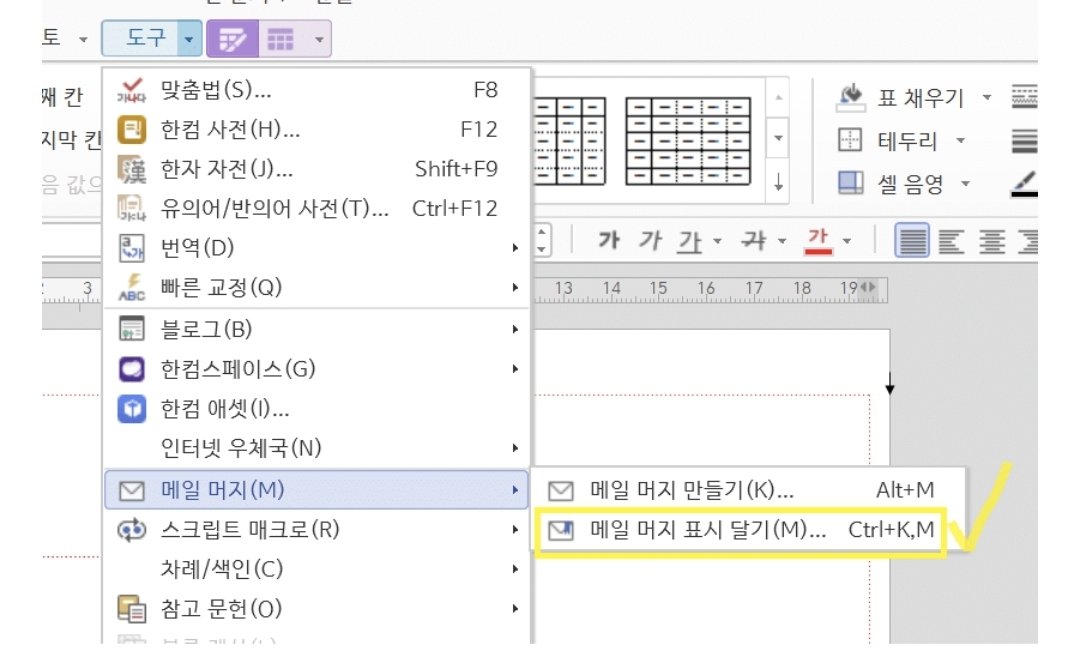Toggle bold 가 formatting

(609, 240)
